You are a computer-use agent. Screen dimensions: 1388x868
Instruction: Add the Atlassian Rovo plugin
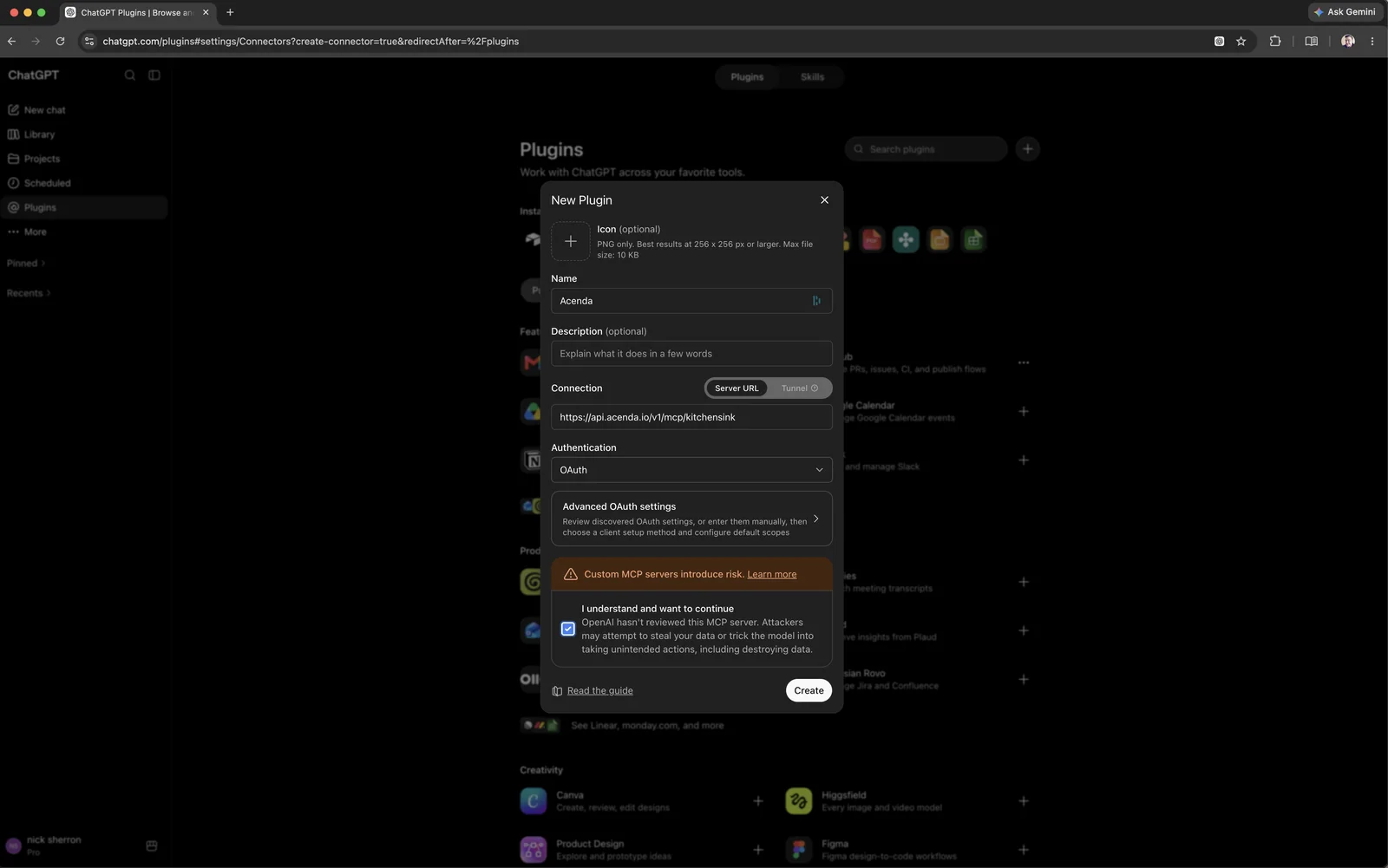(x=1024, y=679)
